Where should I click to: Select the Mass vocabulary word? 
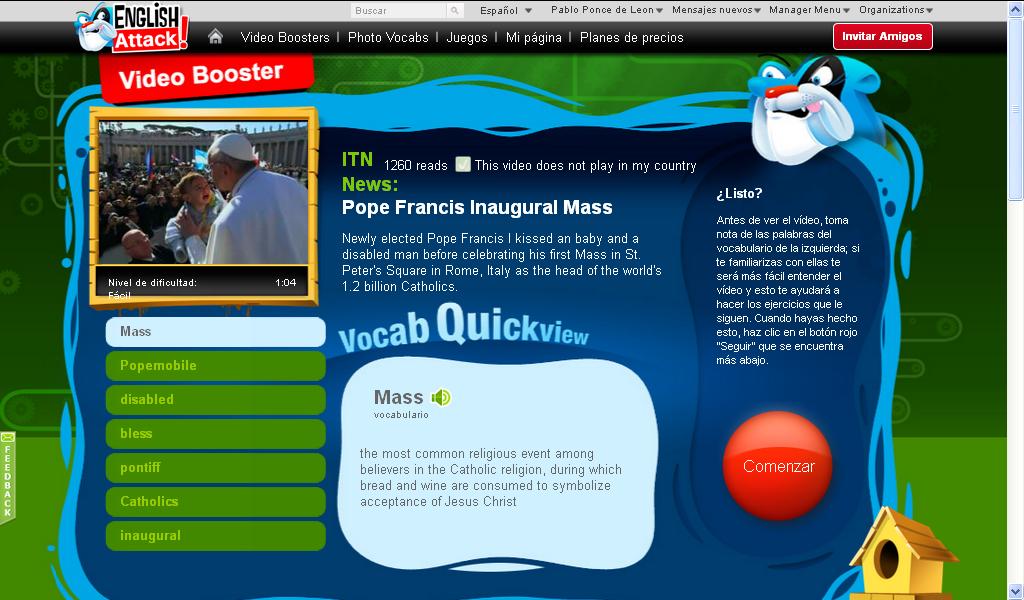pyautogui.click(x=216, y=332)
